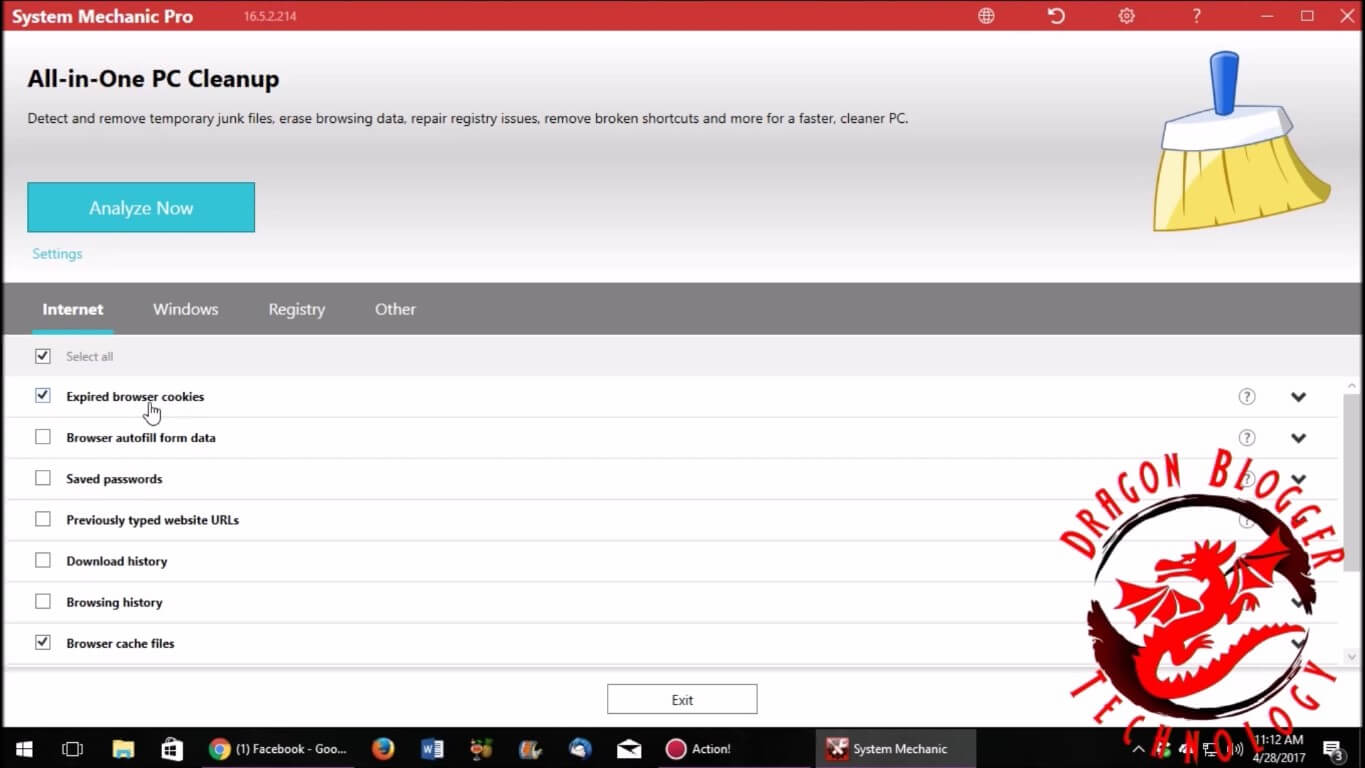Open the Settings link below Analyze Now

coord(57,254)
